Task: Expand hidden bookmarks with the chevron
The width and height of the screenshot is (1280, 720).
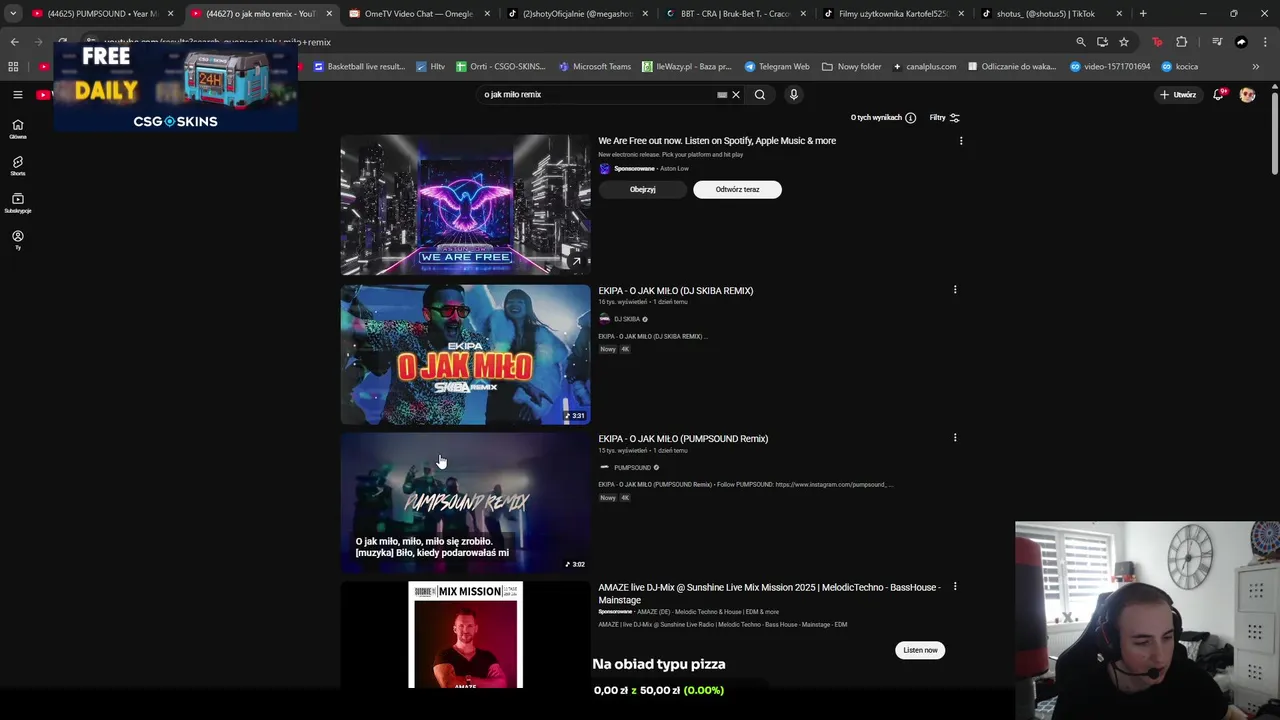Action: (1256, 67)
